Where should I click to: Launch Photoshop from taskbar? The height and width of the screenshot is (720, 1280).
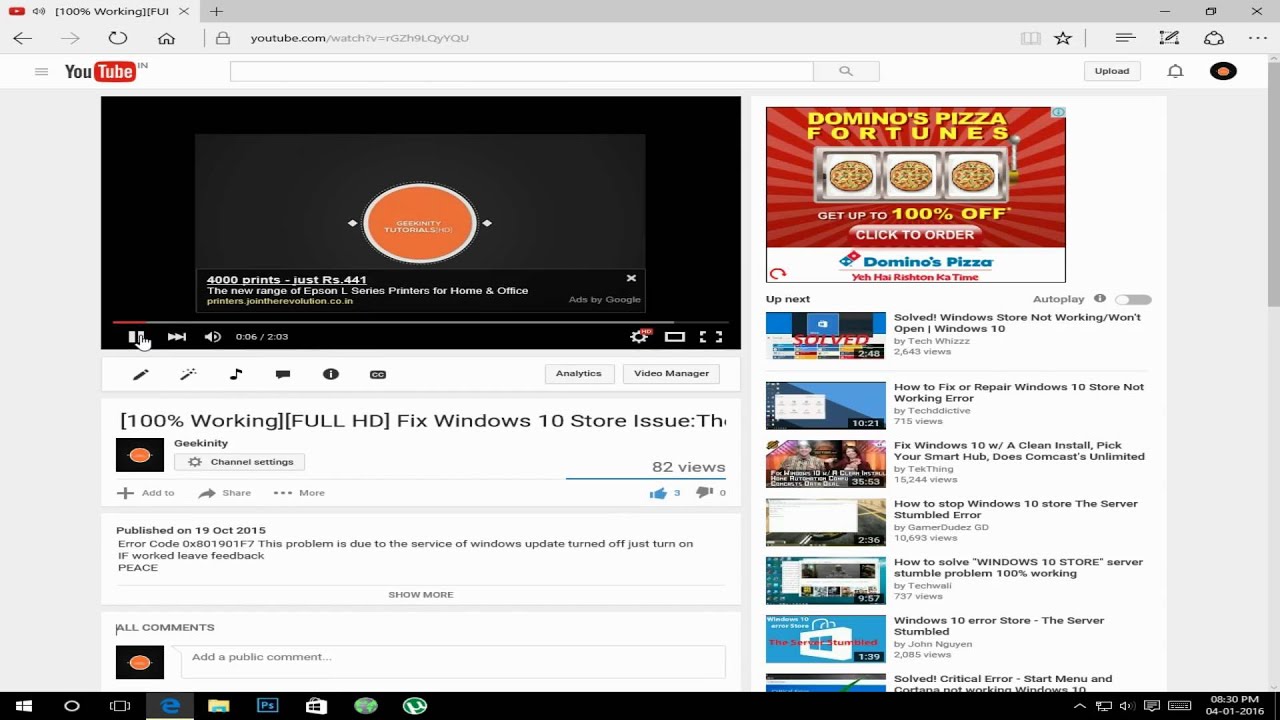[267, 706]
